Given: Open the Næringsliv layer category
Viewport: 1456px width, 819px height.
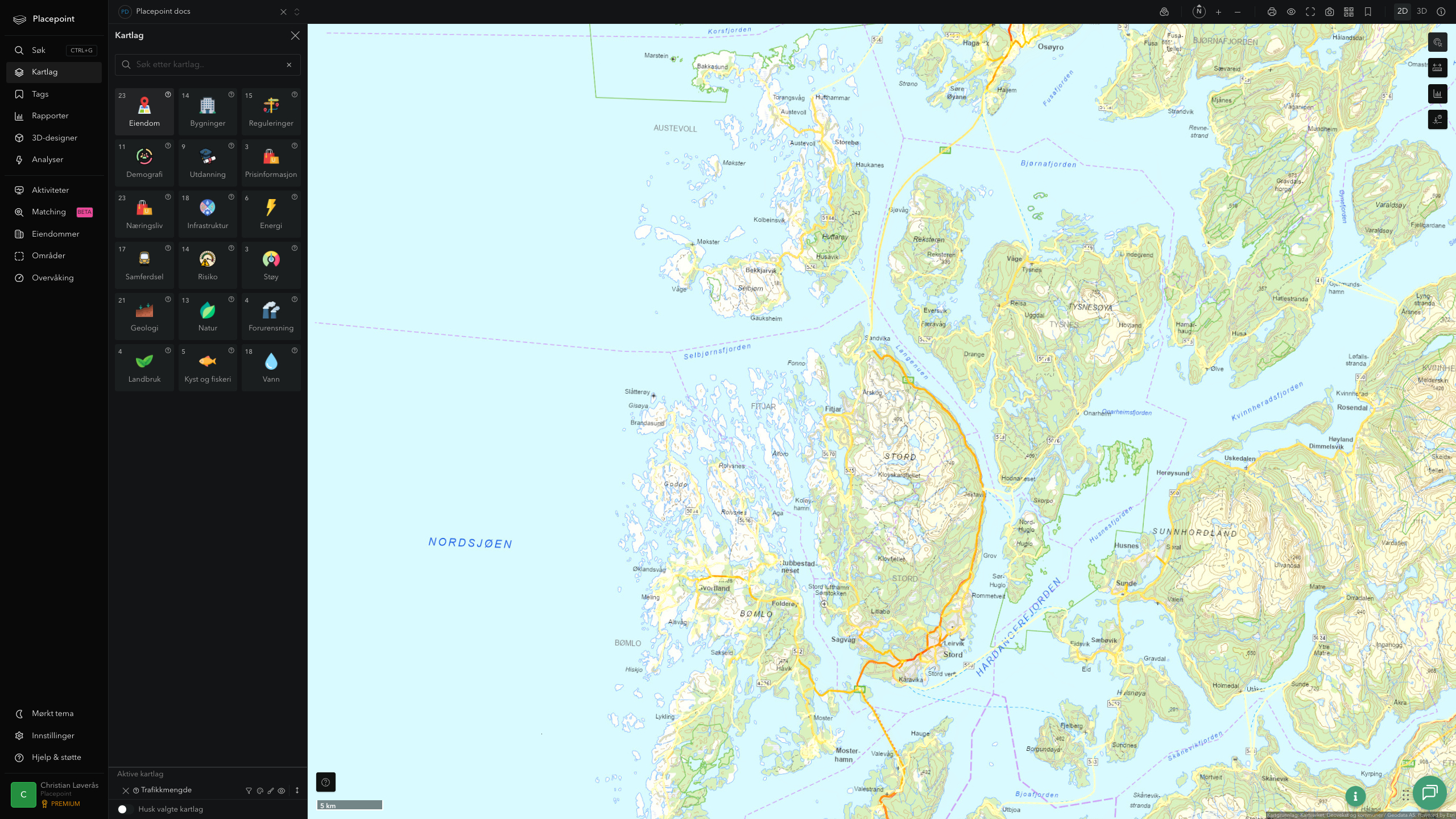Looking at the screenshot, I should click(x=144, y=214).
